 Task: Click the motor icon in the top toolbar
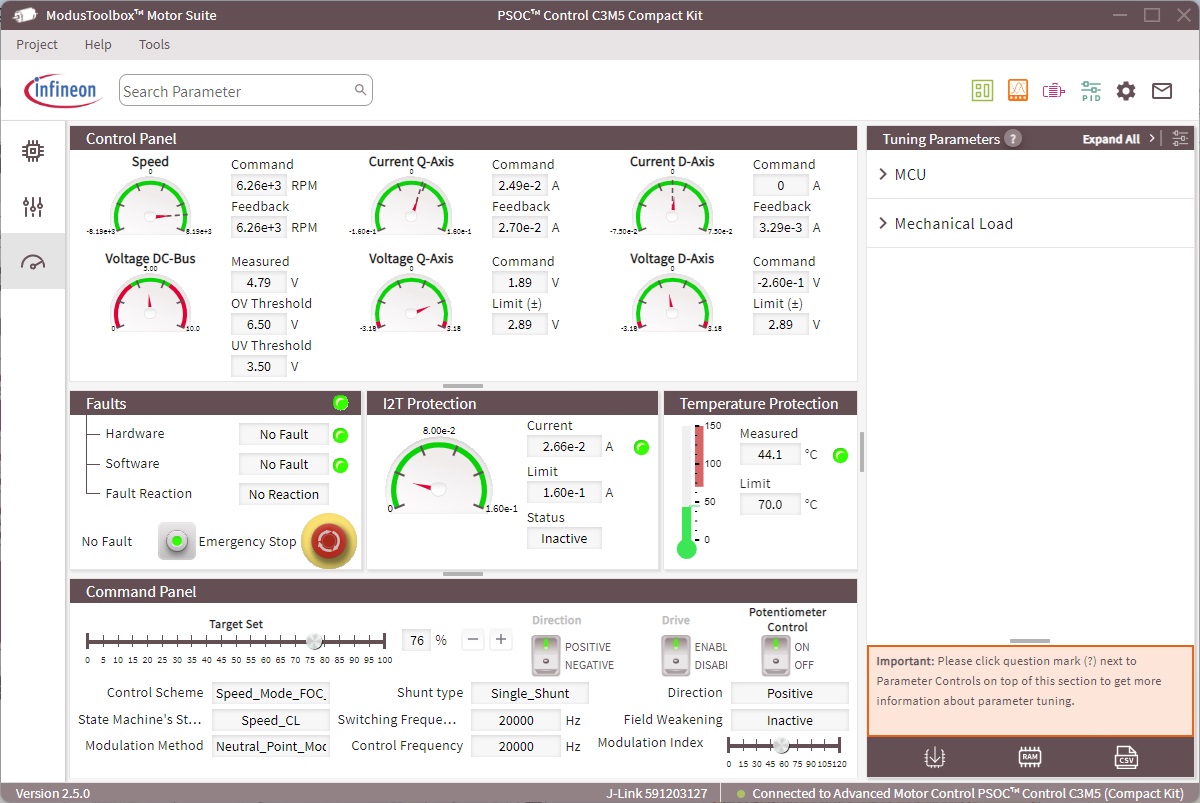pos(1053,91)
